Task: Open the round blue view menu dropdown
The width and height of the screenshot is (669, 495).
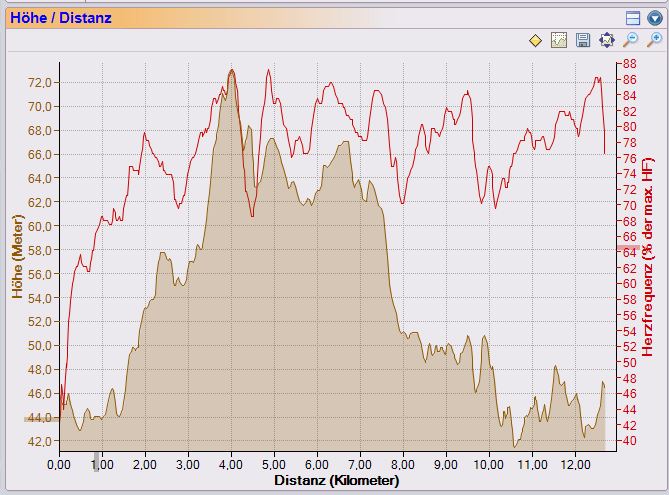Action: pos(653,17)
